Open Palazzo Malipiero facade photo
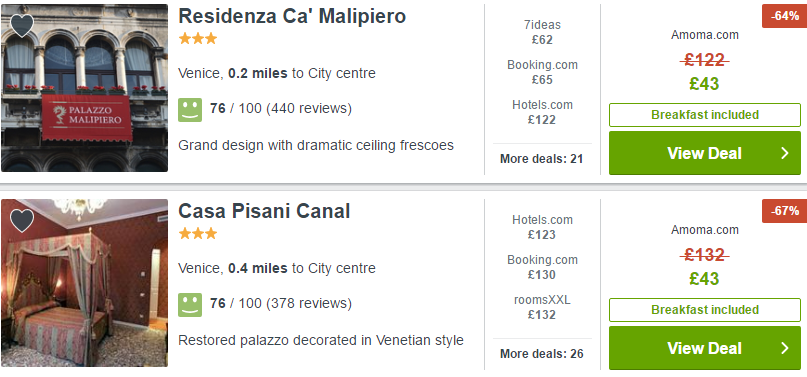This screenshot has height=377, width=807. 84,88
